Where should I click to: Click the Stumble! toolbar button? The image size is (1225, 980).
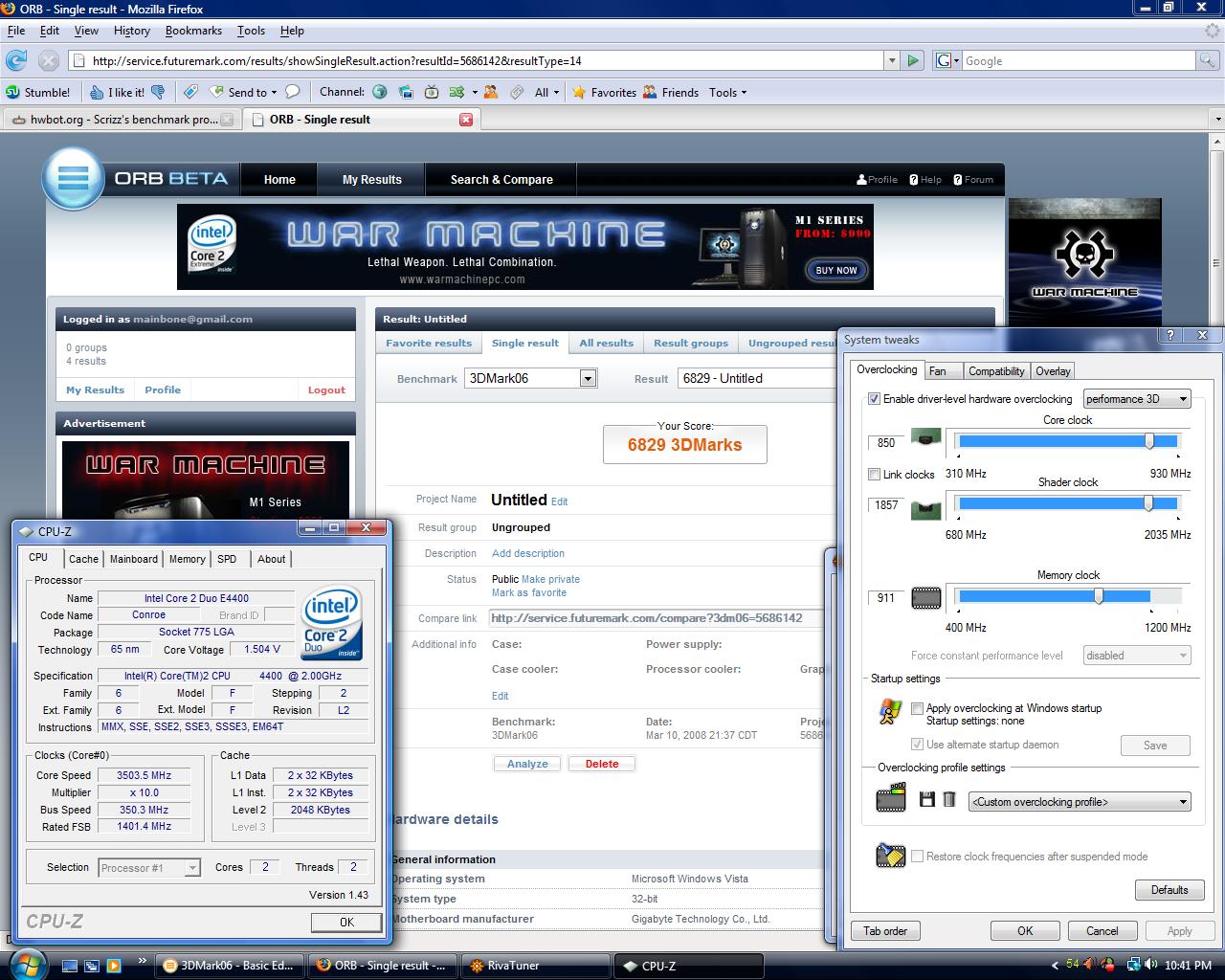[38, 92]
